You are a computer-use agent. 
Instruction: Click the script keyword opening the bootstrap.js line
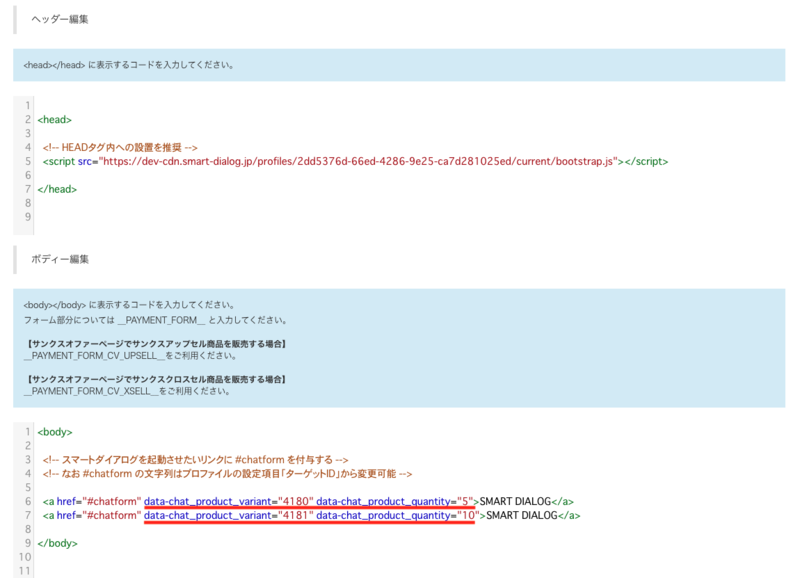click(62, 161)
